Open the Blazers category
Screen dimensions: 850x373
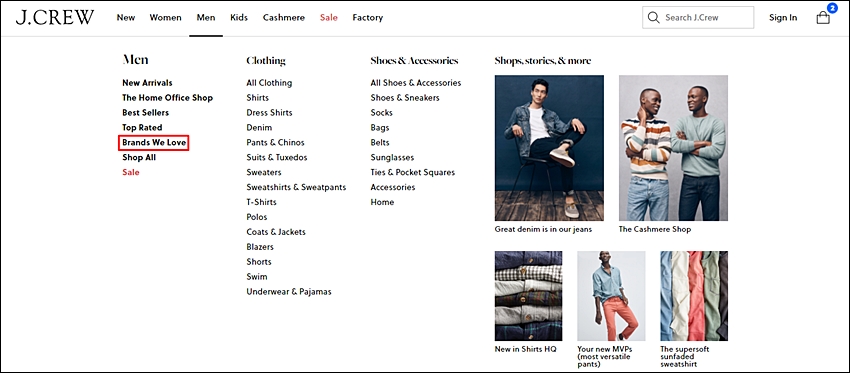[260, 247]
